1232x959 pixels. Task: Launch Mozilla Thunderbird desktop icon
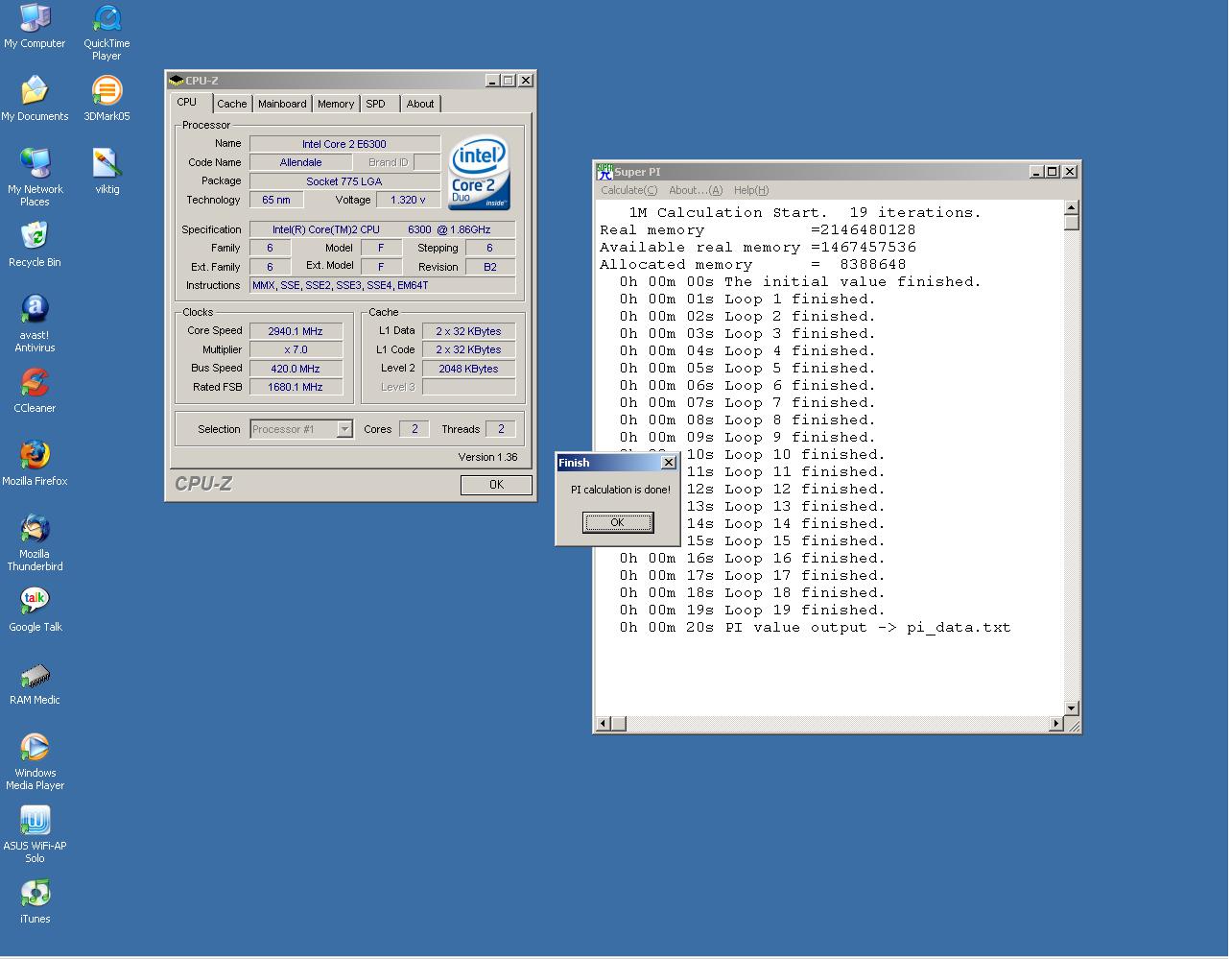(x=35, y=542)
